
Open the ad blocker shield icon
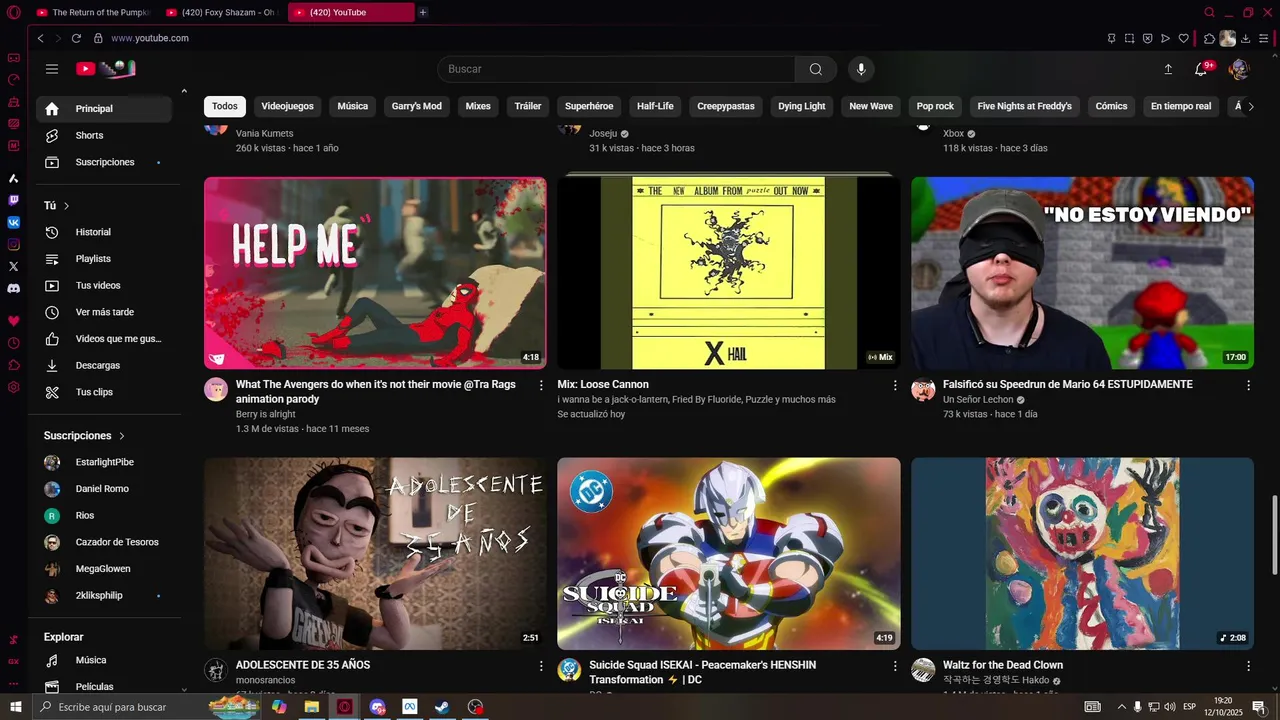(1147, 38)
